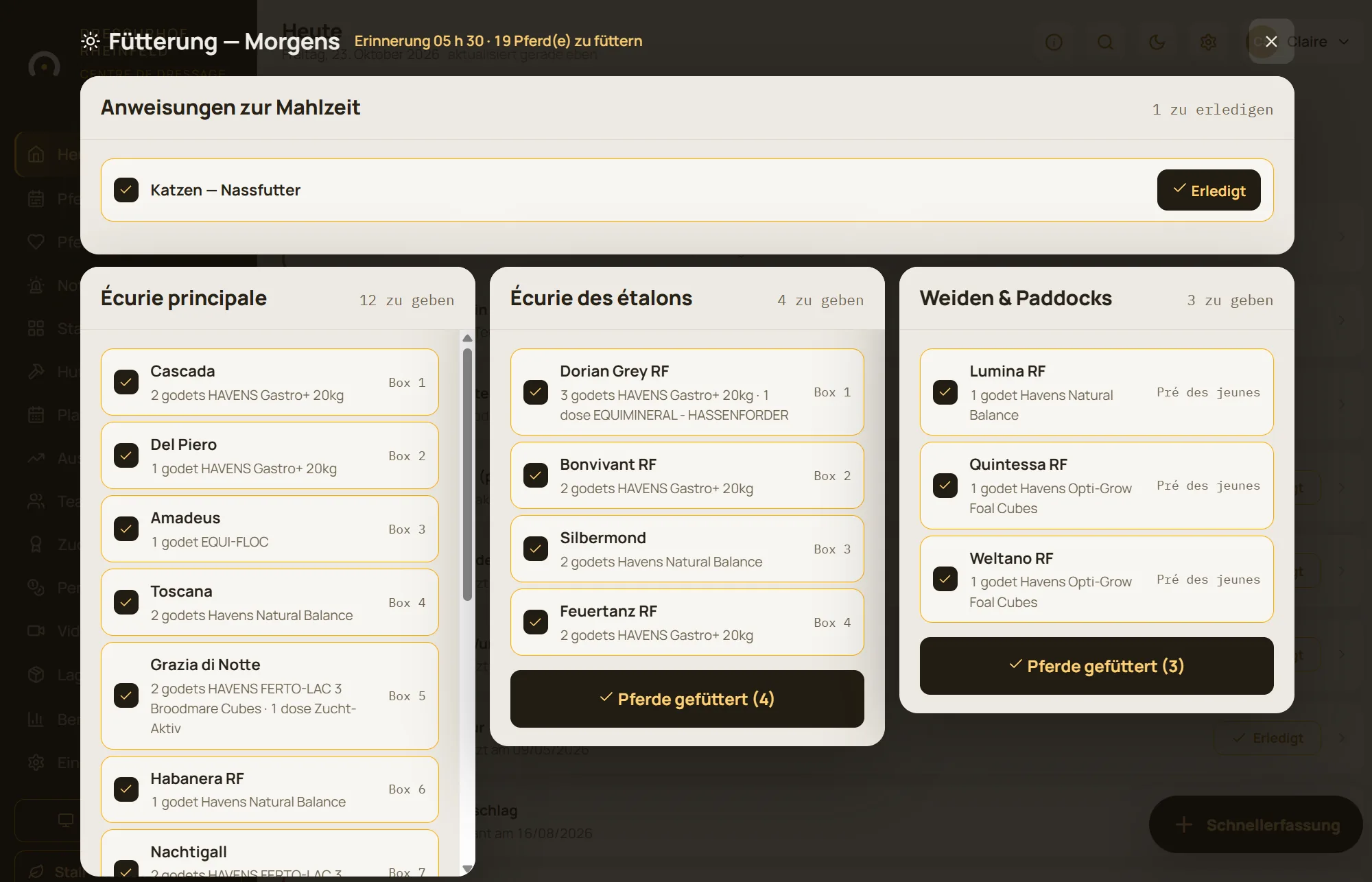Open settings gear in the header
1372x882 pixels.
pos(1208,42)
